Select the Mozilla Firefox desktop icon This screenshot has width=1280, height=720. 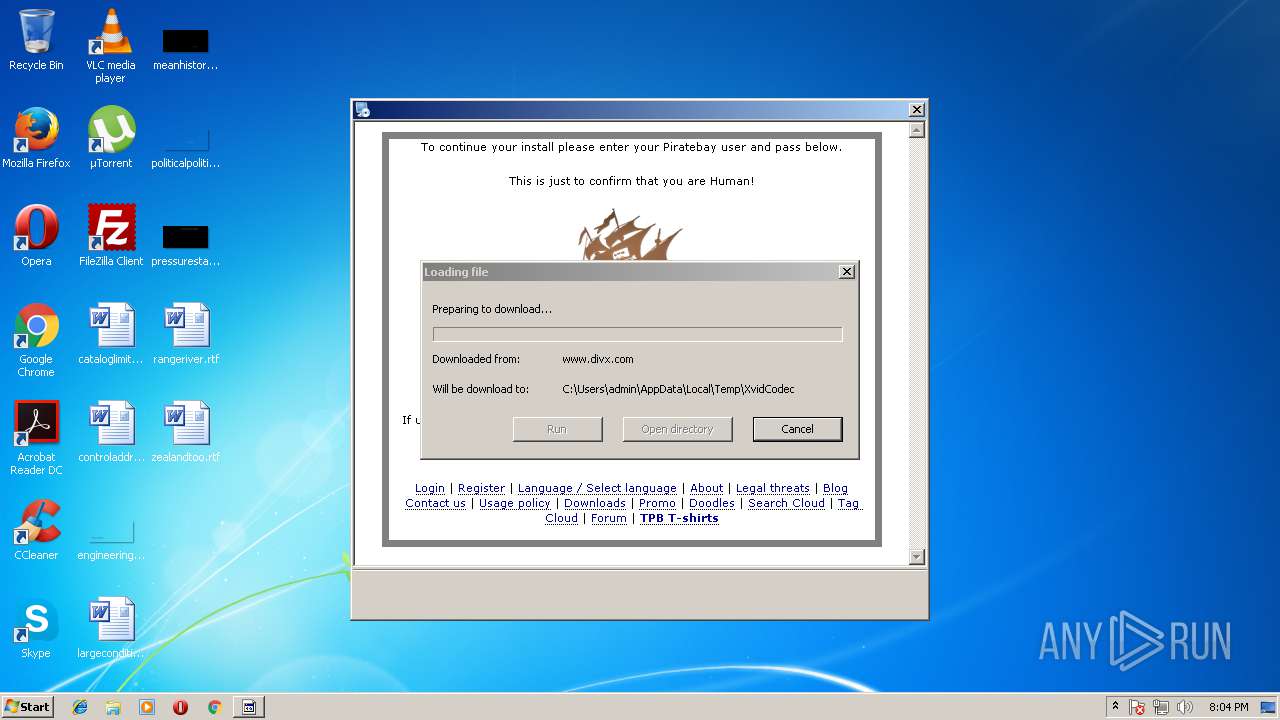36,138
